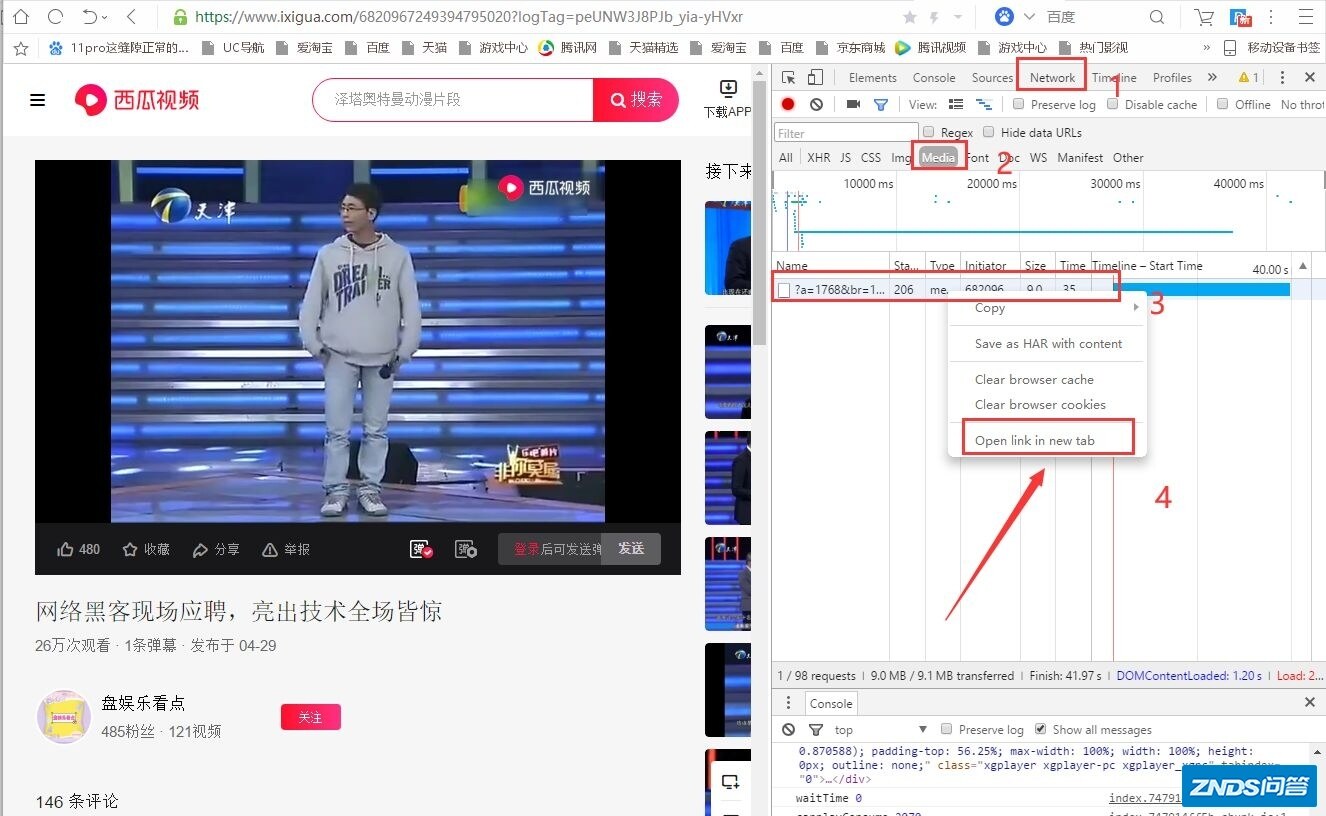Enable the network Preserve log checkbox

click(x=1018, y=104)
